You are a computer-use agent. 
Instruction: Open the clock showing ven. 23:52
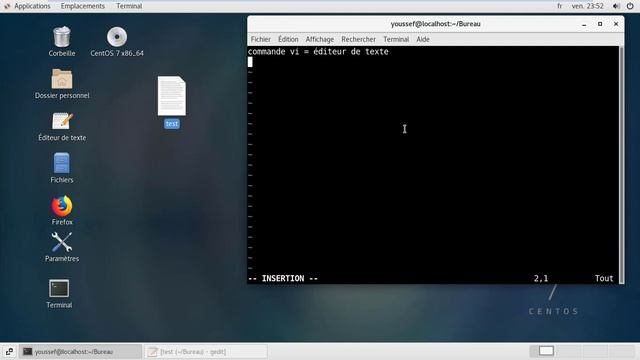coord(587,6)
